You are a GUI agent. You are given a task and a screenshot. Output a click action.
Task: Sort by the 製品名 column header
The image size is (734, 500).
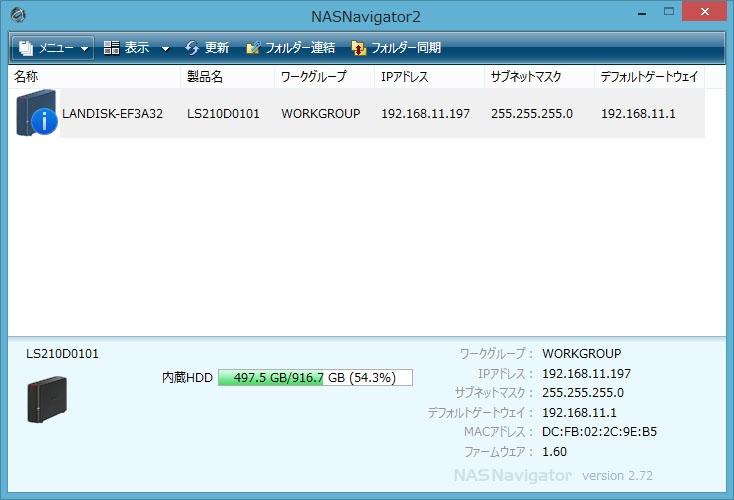coord(228,76)
